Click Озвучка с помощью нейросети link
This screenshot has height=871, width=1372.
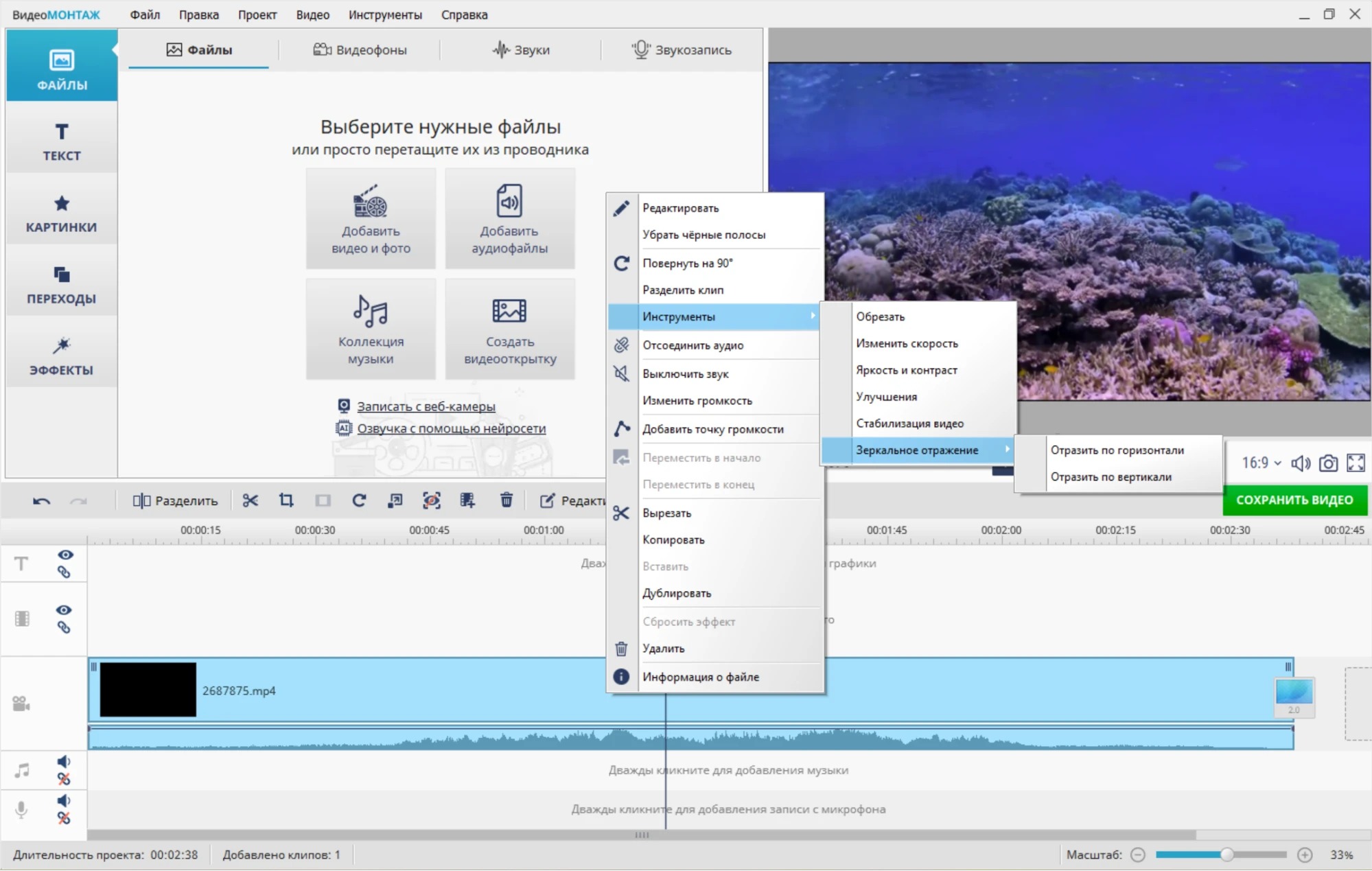click(x=451, y=428)
